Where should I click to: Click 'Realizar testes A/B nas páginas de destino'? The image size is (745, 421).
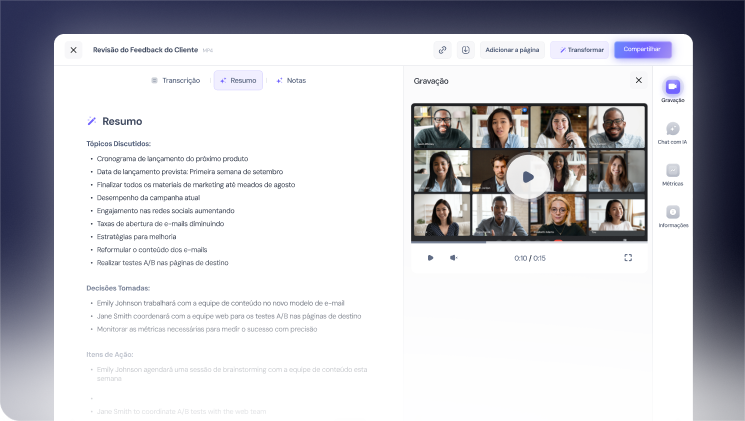point(162,263)
